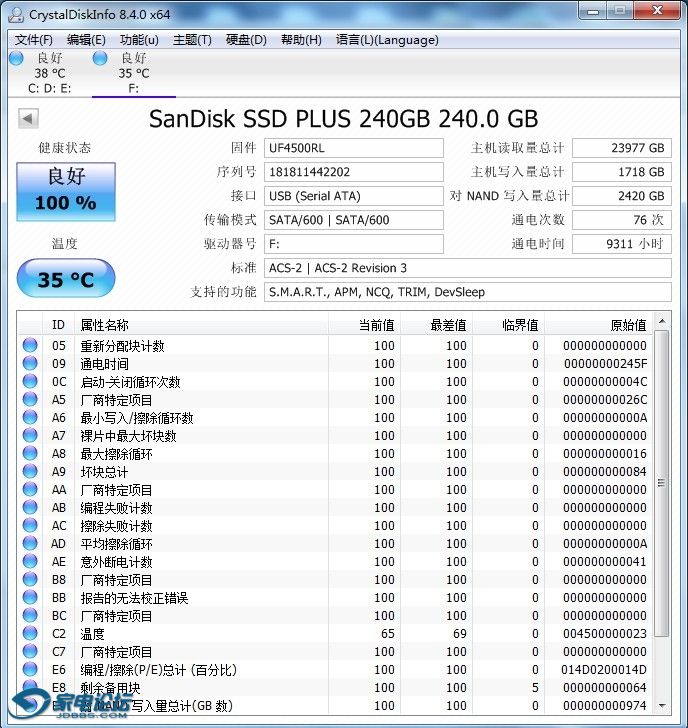
Task: Click the firmware field UF4500RL
Action: (x=354, y=148)
